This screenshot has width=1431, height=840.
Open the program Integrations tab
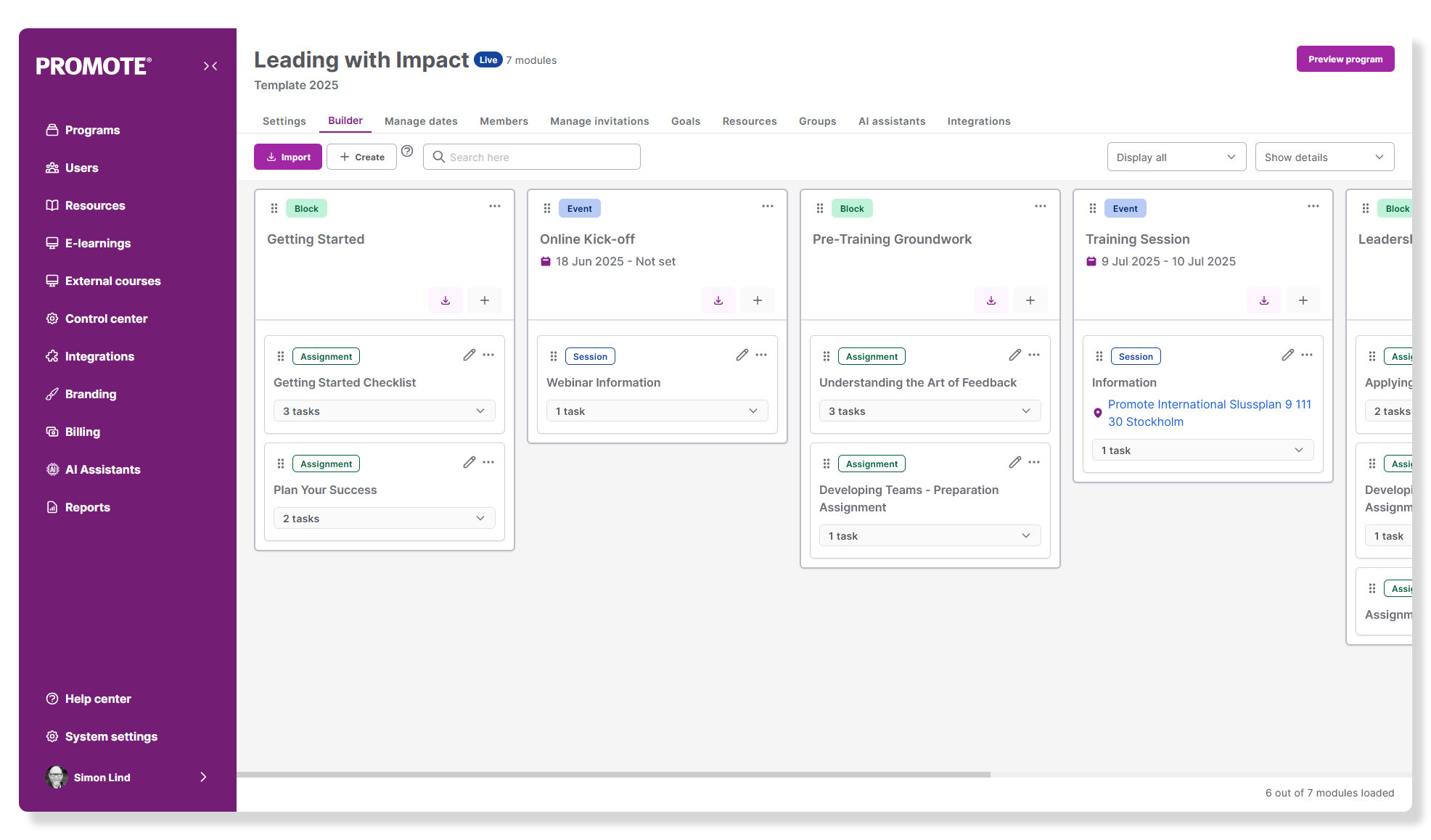point(979,121)
